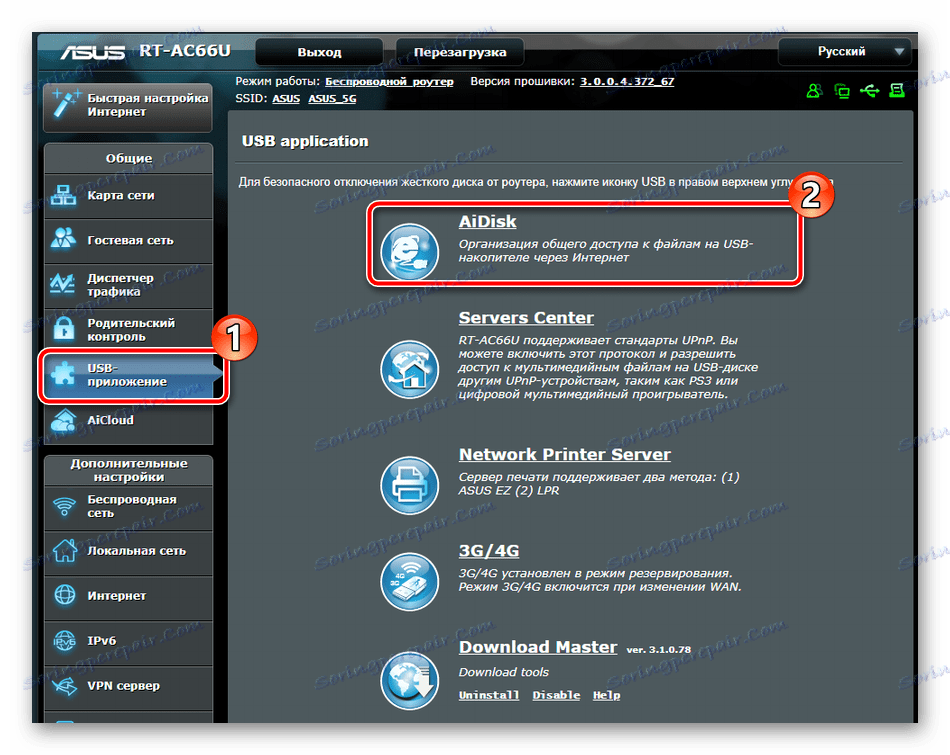Click the Общие section header

tap(128, 158)
